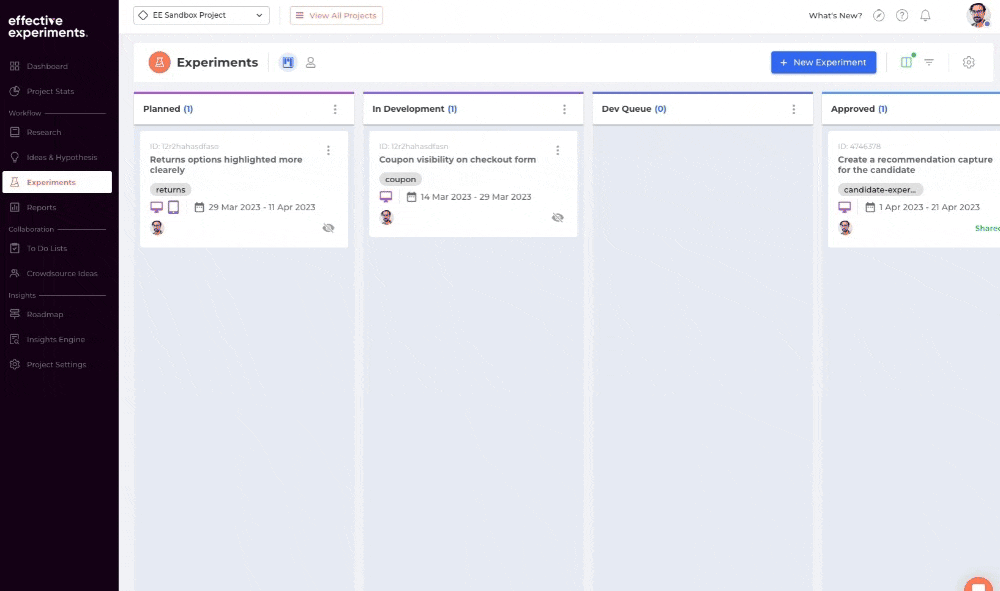Open notifications bell
Screen dimensions: 1000x591
(x=925, y=15)
